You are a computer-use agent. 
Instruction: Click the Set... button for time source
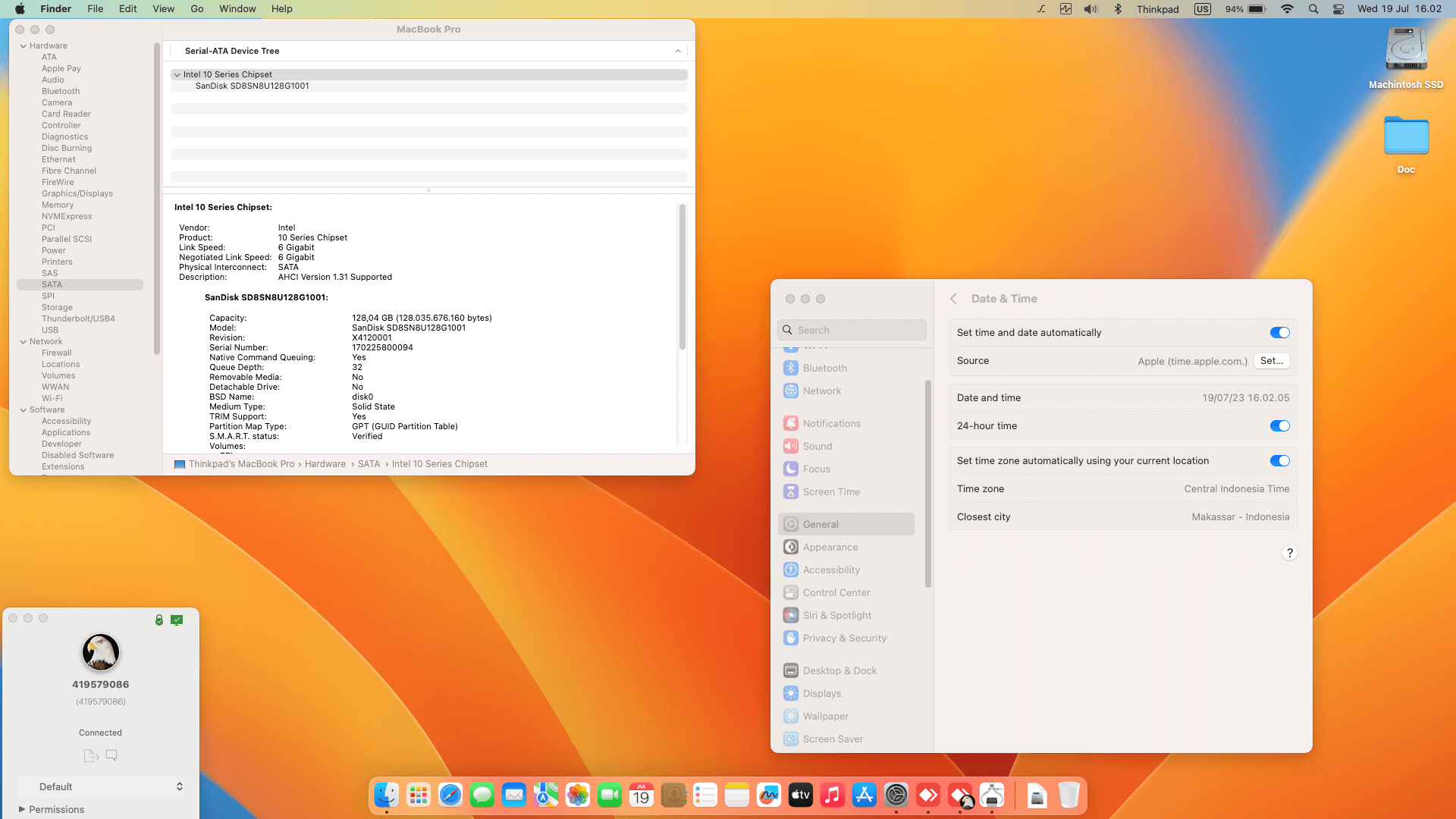[1272, 361]
